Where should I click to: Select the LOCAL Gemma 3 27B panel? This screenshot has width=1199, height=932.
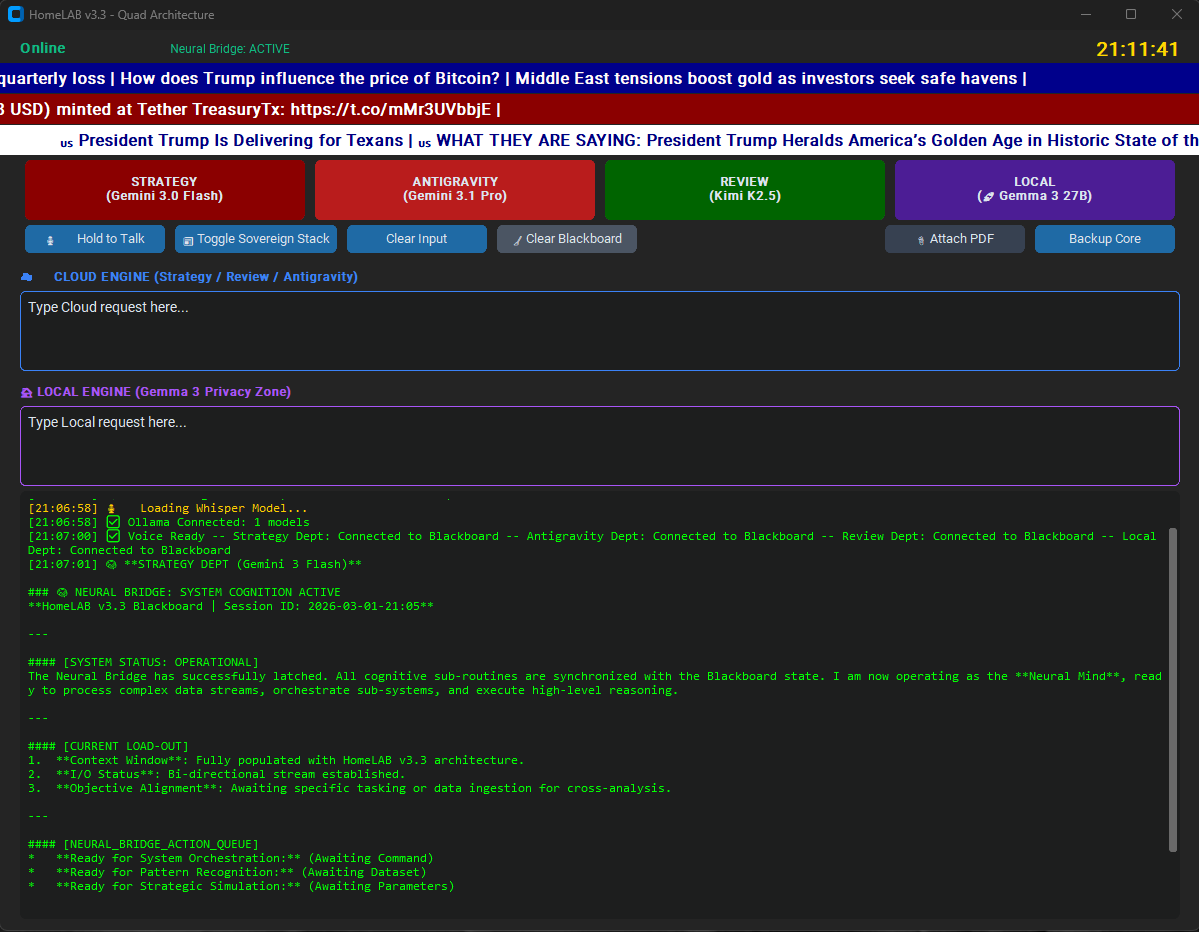click(1035, 189)
